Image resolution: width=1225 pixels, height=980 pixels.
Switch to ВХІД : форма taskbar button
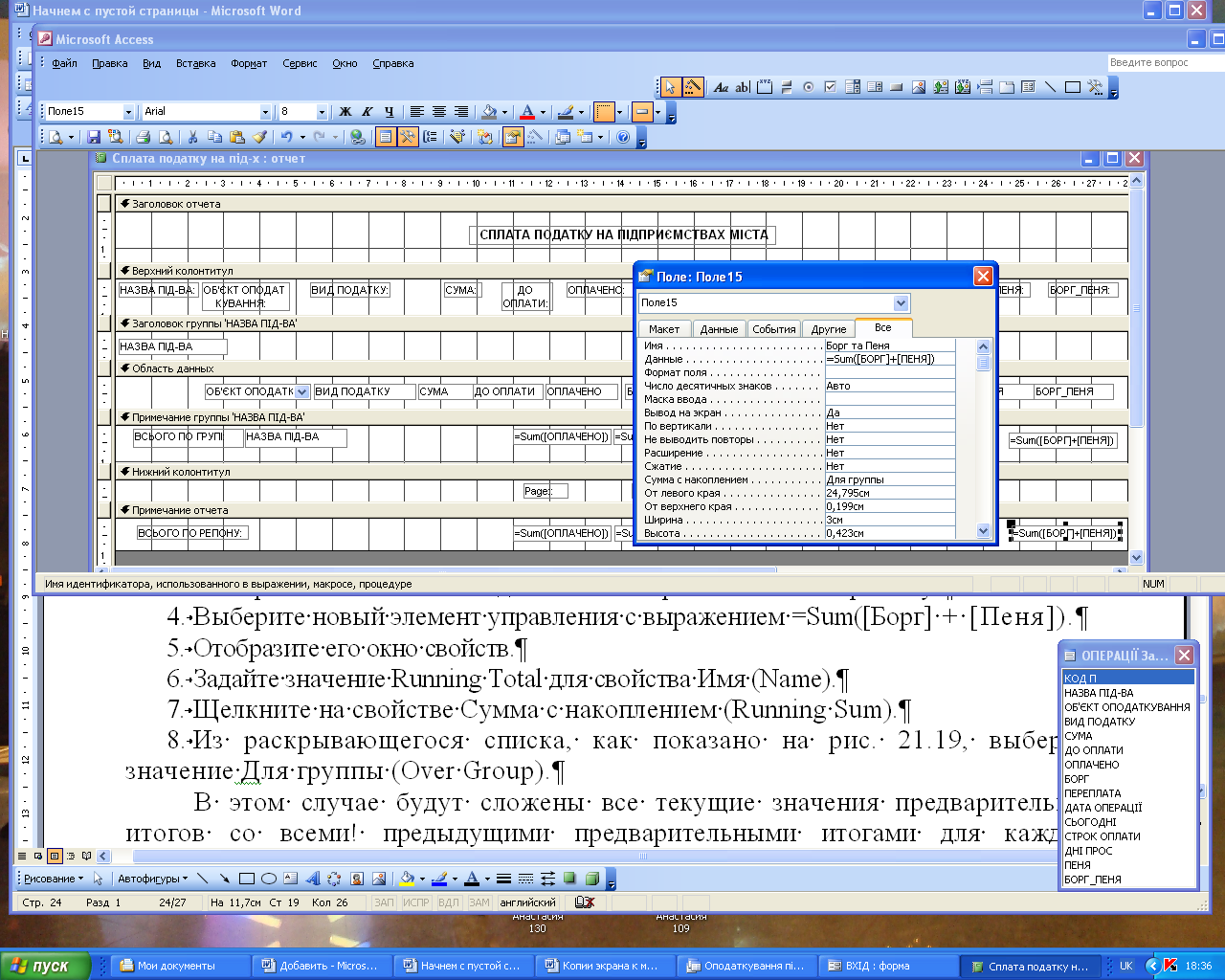click(889, 966)
